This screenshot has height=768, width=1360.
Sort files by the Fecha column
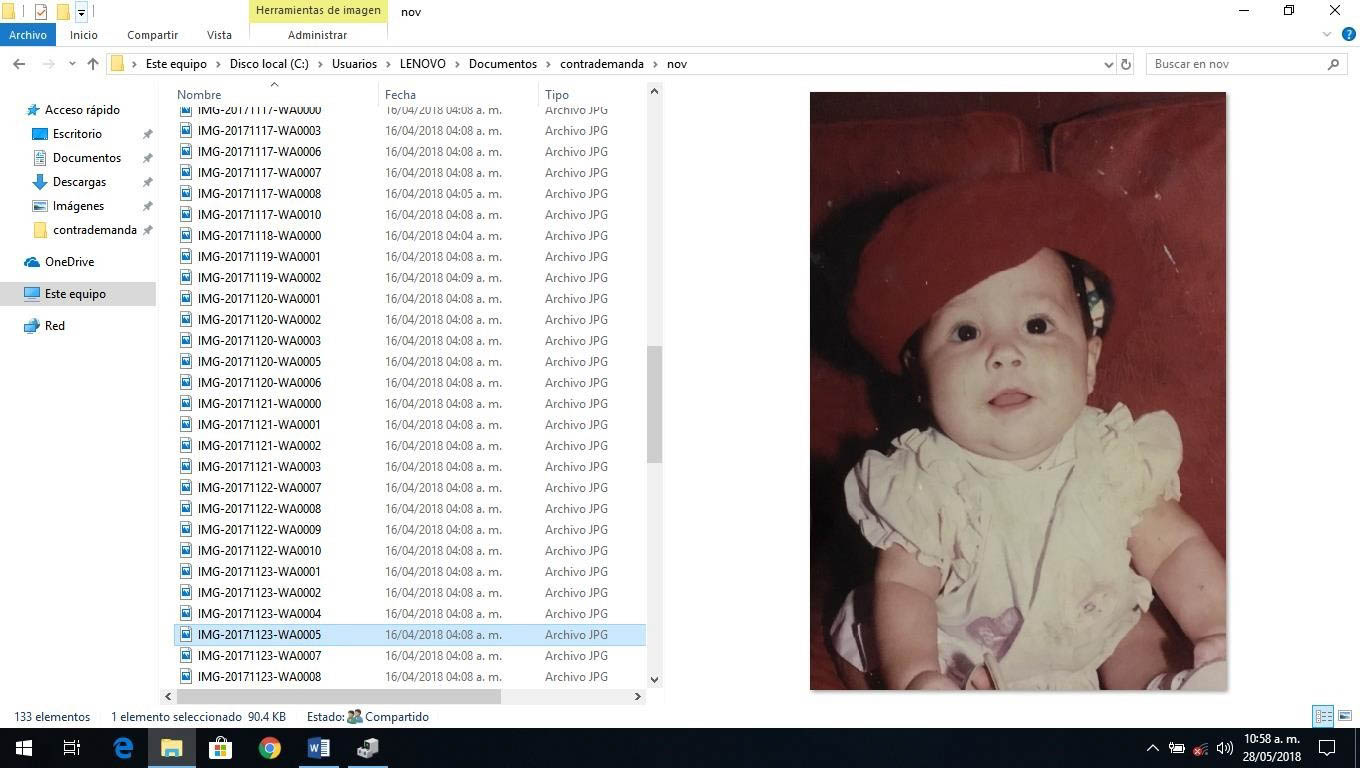[x=400, y=95]
